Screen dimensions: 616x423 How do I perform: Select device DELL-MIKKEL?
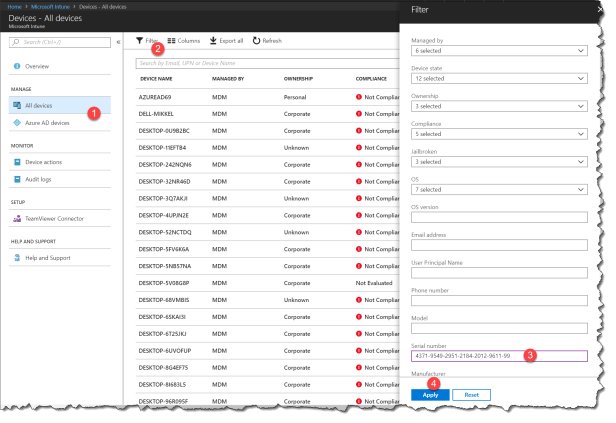156,114
